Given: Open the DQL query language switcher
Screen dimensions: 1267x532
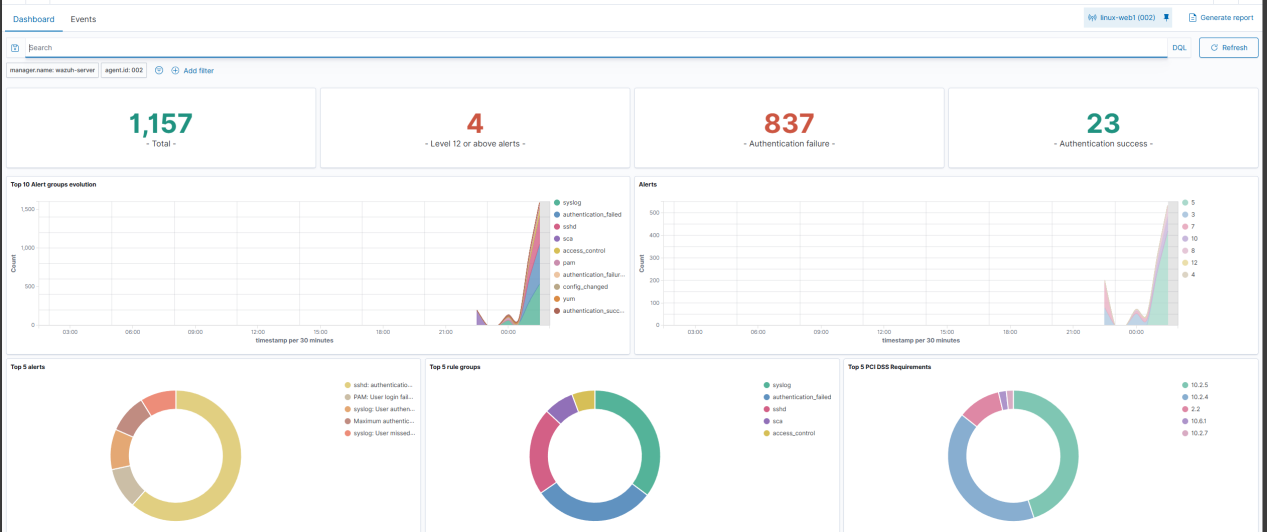Looking at the screenshot, I should (1179, 48).
